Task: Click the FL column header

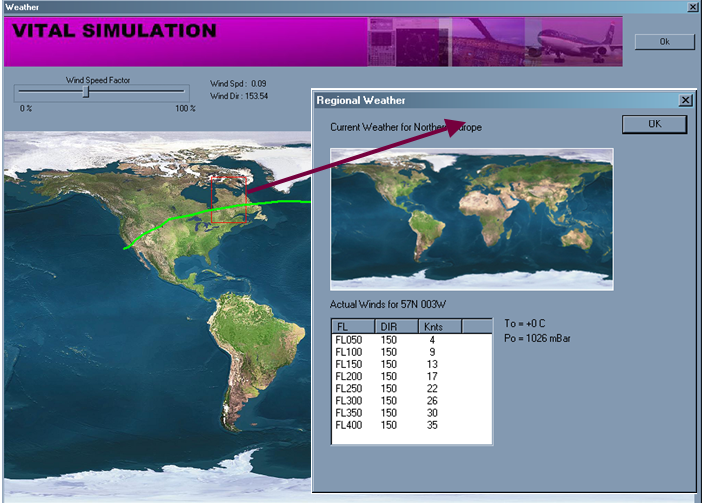Action: tap(353, 326)
